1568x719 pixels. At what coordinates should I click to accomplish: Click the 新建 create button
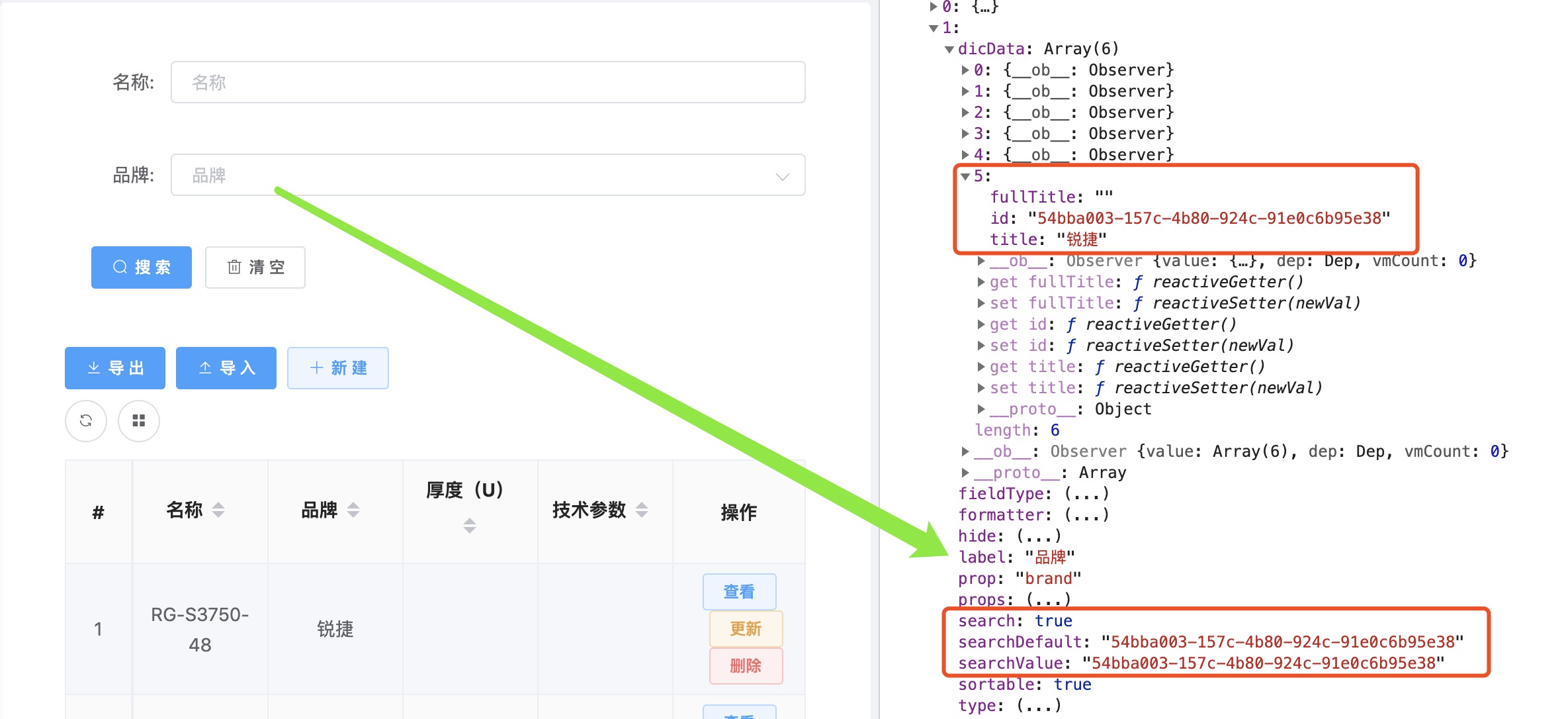[x=338, y=368]
